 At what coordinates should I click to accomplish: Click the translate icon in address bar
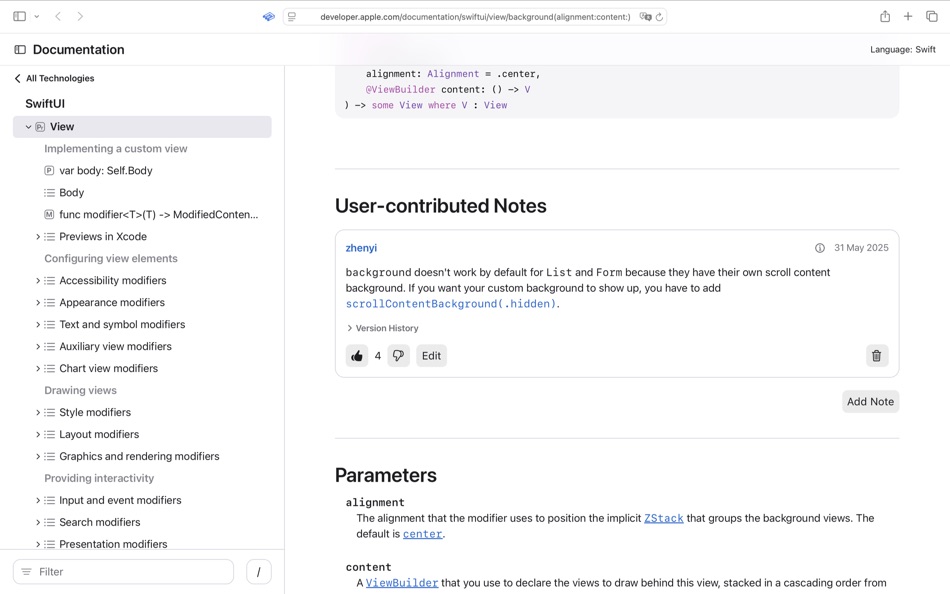tap(645, 16)
